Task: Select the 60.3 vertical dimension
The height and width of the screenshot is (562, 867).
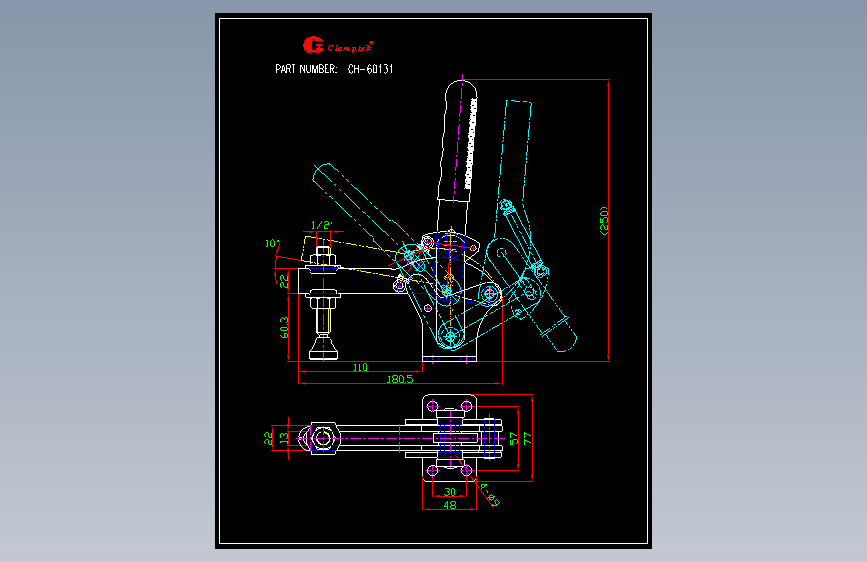Action: 284,327
